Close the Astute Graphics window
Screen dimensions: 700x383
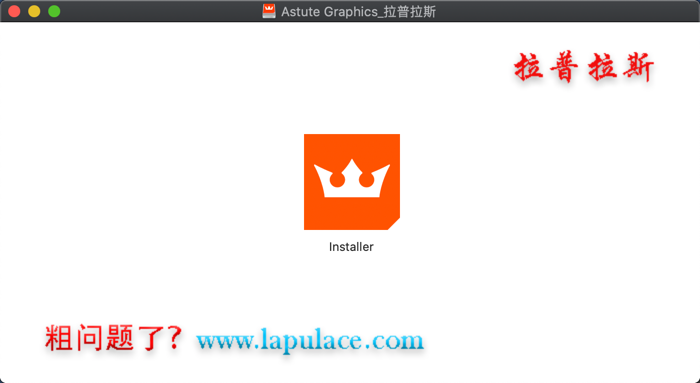(x=14, y=11)
